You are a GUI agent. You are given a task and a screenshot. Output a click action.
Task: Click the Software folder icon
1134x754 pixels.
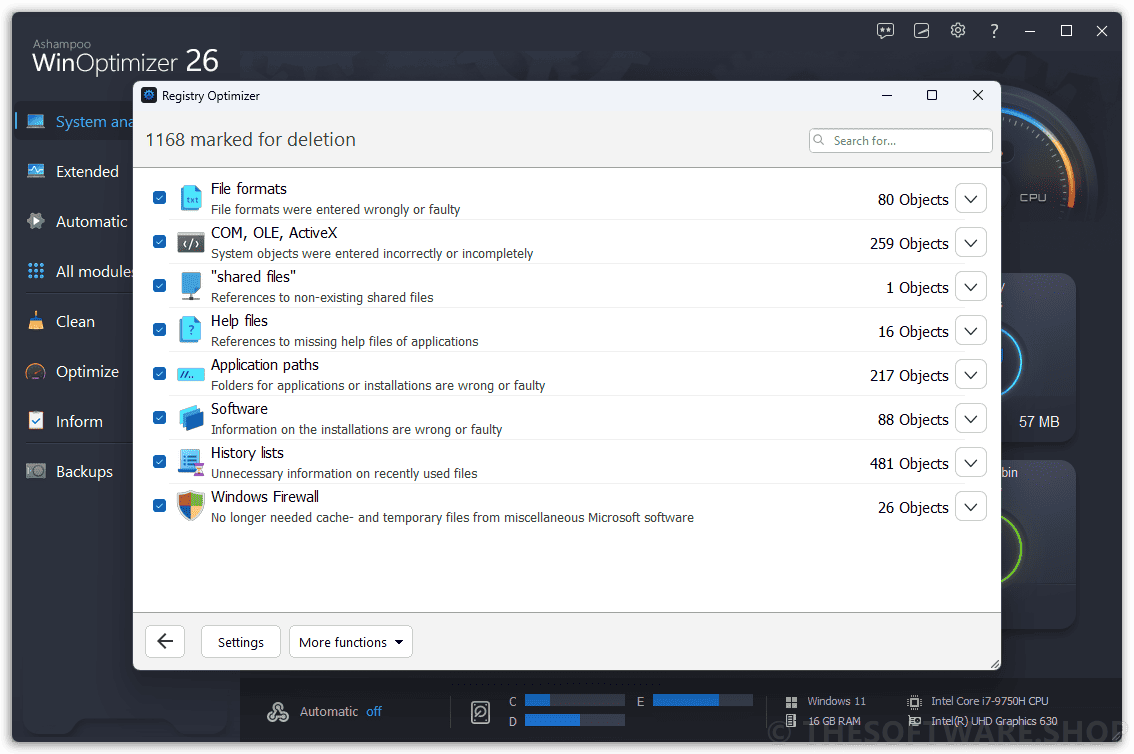[191, 418]
